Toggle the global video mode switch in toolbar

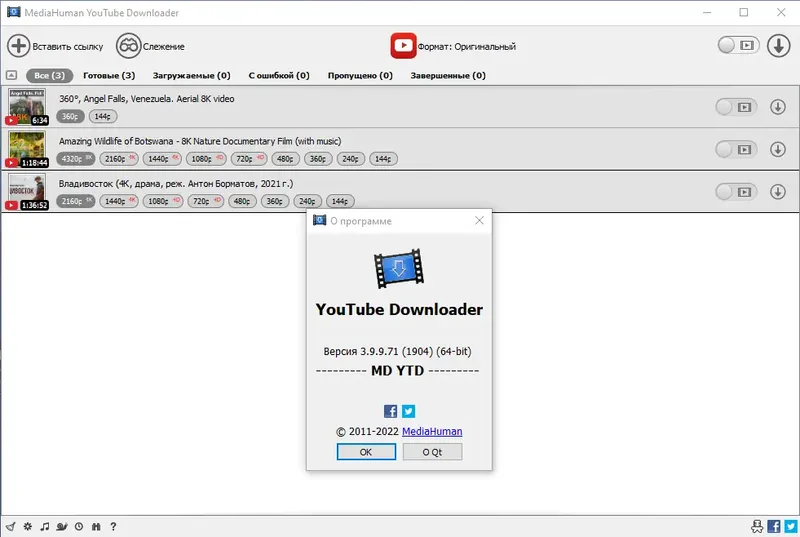point(738,45)
